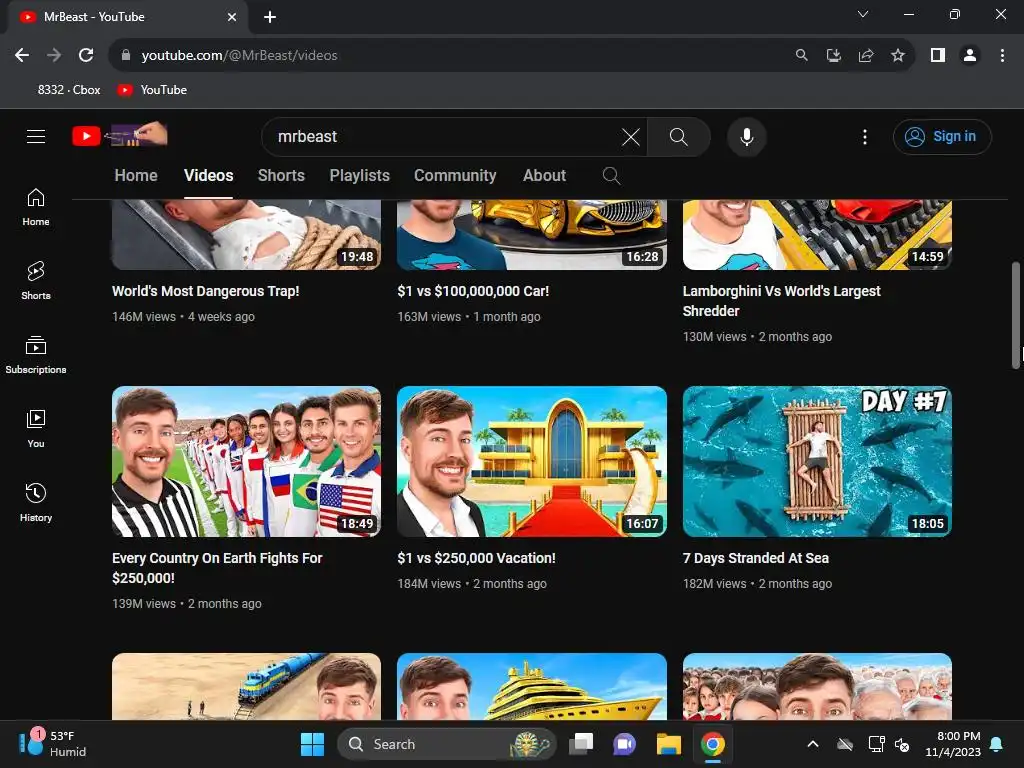Show hidden system tray icons
This screenshot has width=1024, height=768.
click(813, 744)
